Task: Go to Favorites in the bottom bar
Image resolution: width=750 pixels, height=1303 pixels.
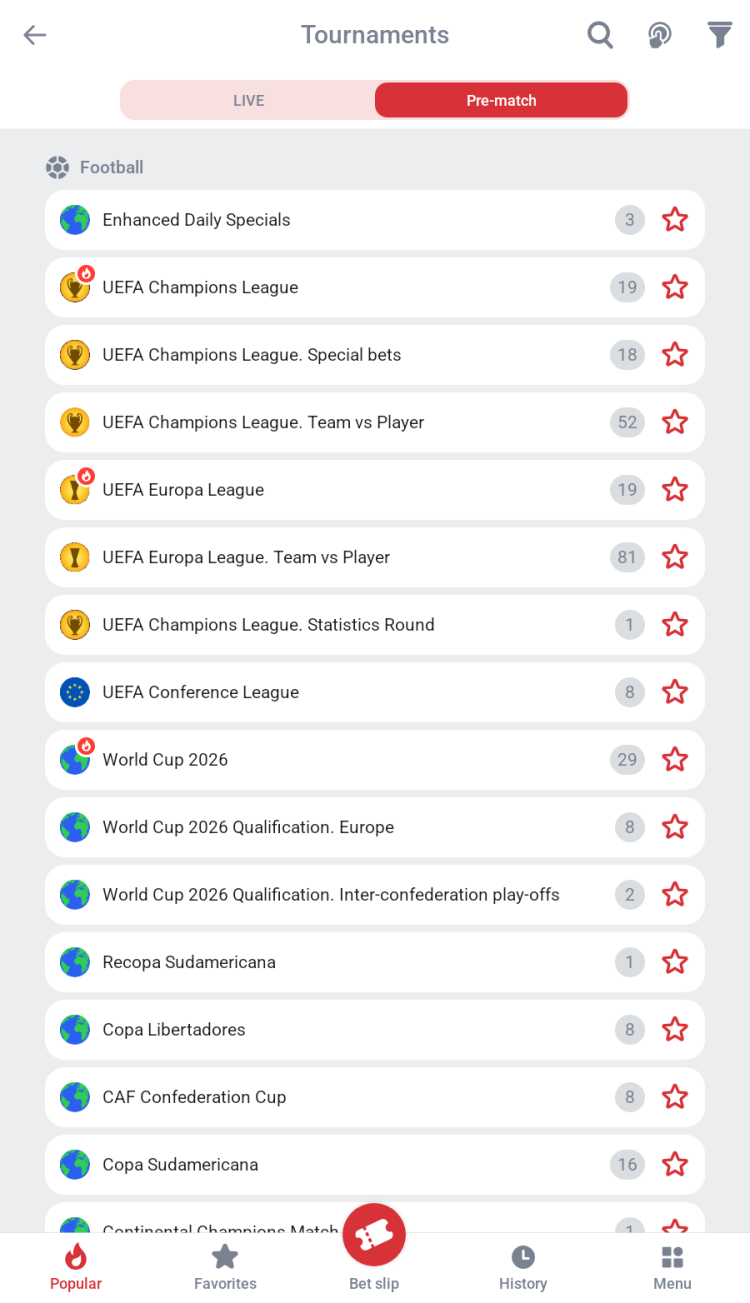Action: click(x=225, y=1266)
